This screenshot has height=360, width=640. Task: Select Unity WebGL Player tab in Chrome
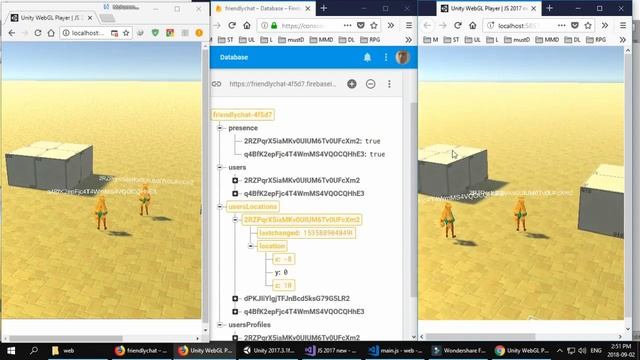click(52, 18)
